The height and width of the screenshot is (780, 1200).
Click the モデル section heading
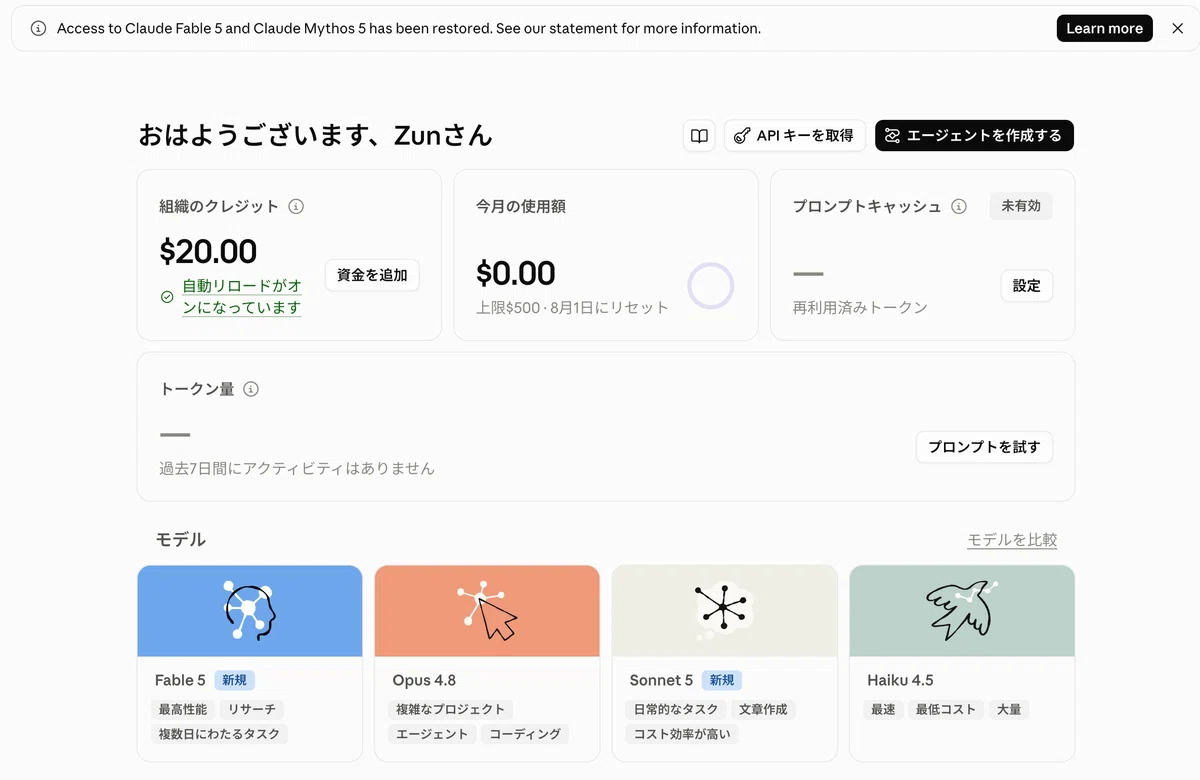181,540
